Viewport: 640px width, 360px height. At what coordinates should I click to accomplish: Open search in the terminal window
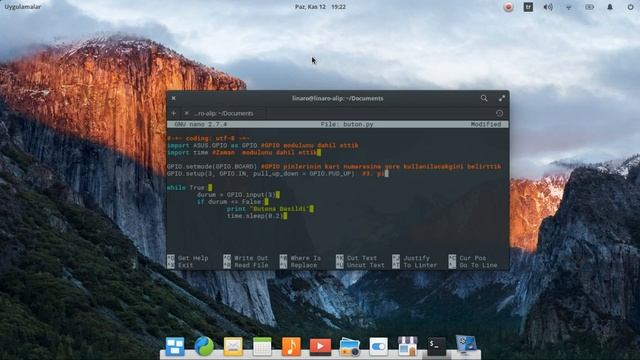point(484,98)
